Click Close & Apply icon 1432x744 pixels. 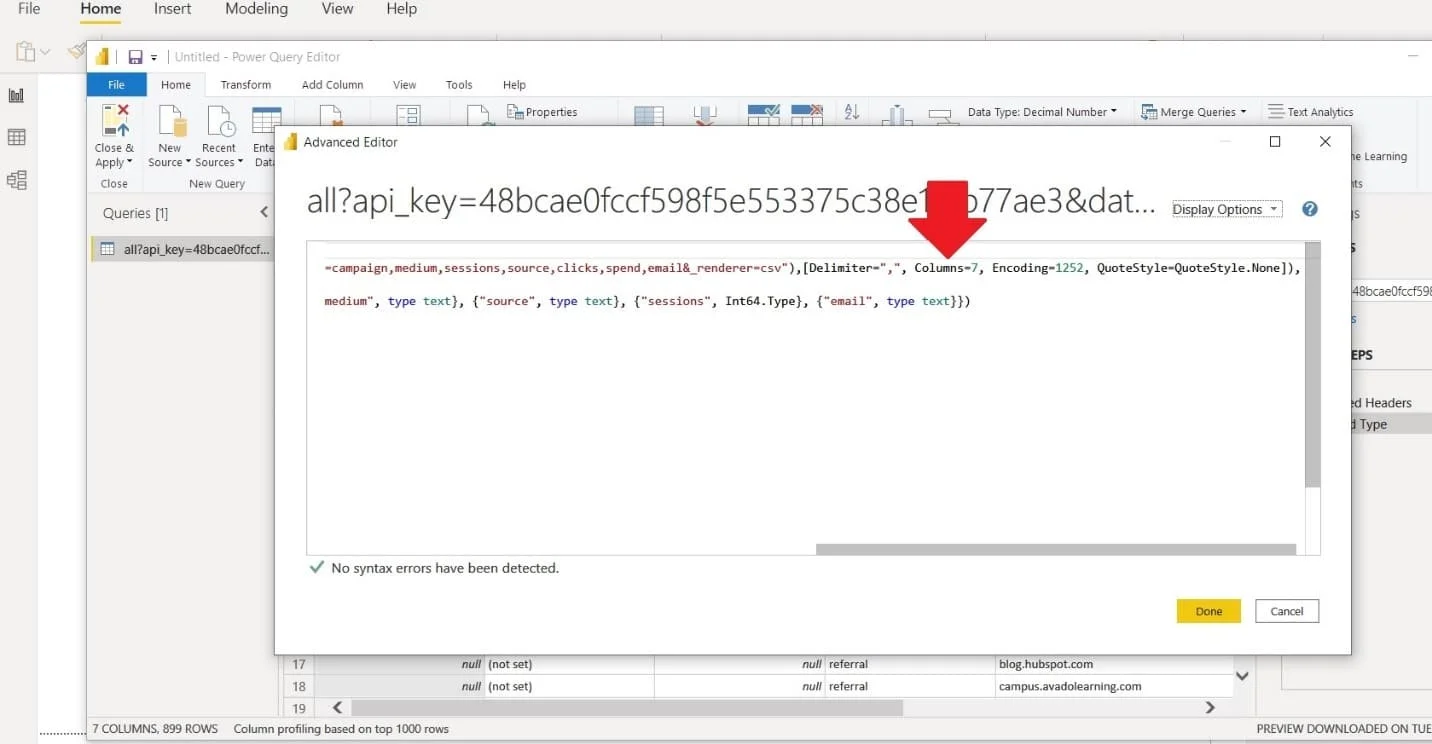click(116, 121)
